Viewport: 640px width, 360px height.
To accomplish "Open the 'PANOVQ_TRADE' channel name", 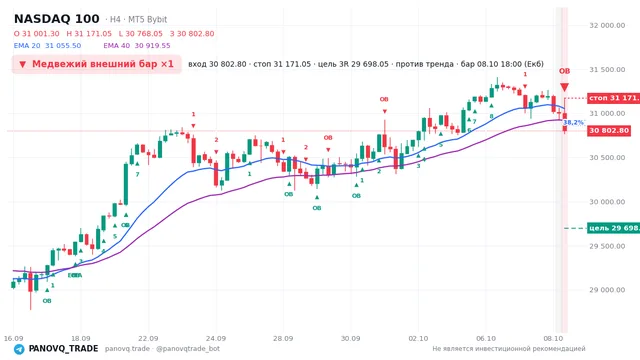I will [63, 349].
